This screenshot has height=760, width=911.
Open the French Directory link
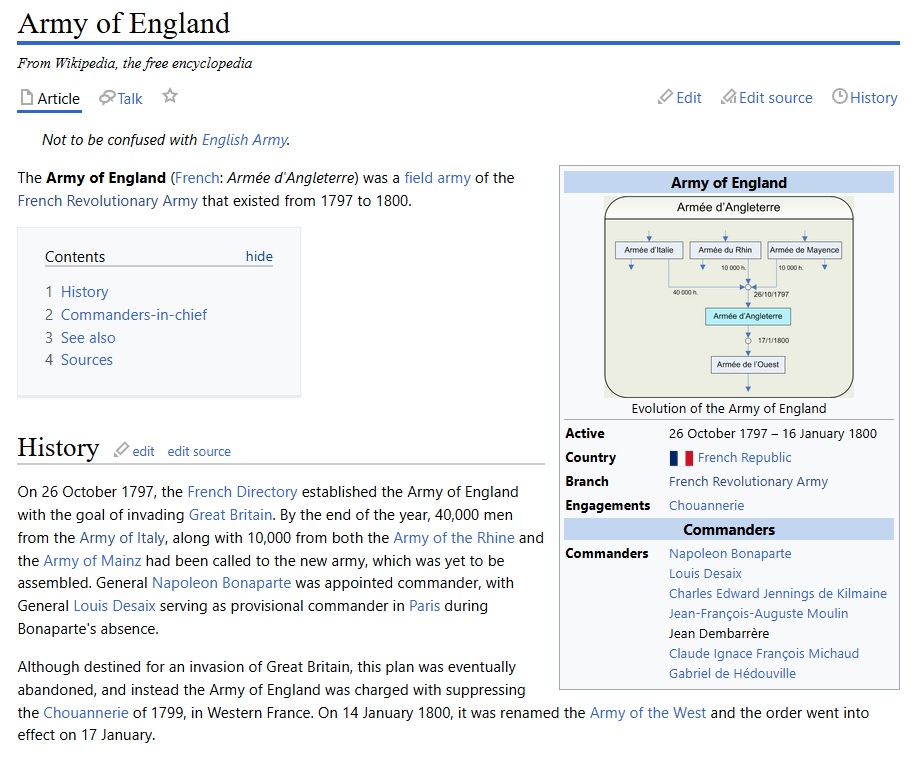click(x=242, y=492)
